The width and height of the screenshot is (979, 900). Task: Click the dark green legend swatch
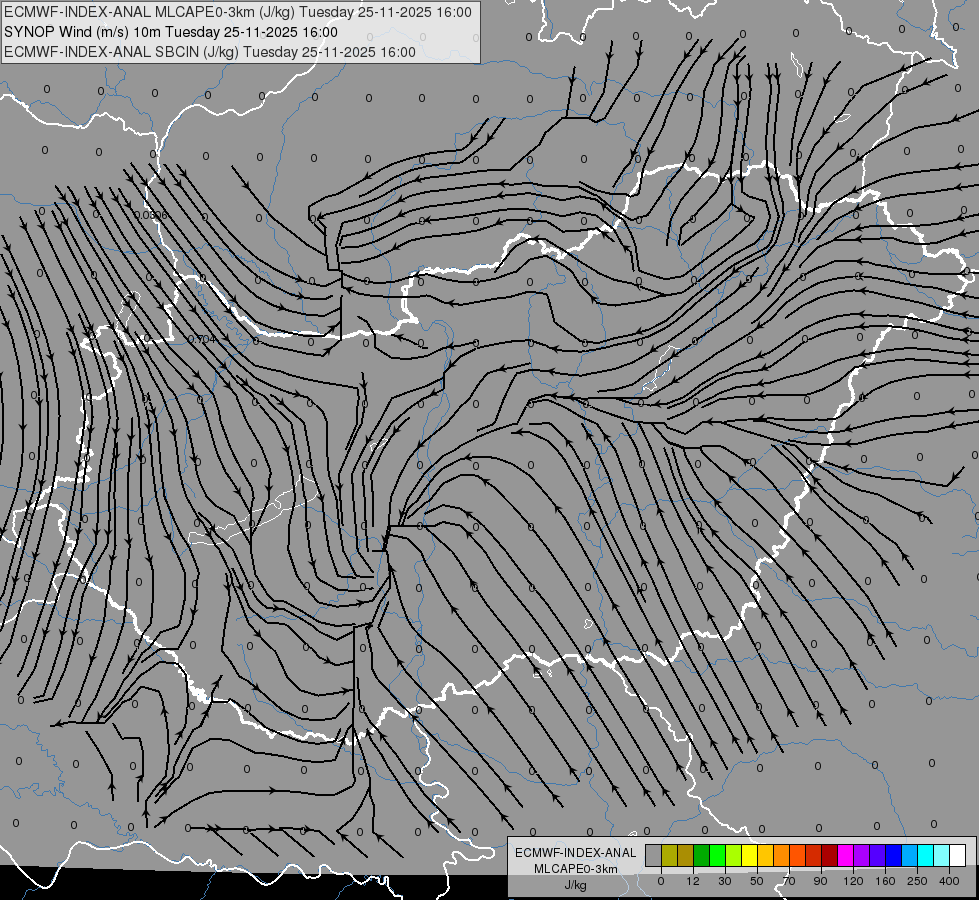coord(702,855)
